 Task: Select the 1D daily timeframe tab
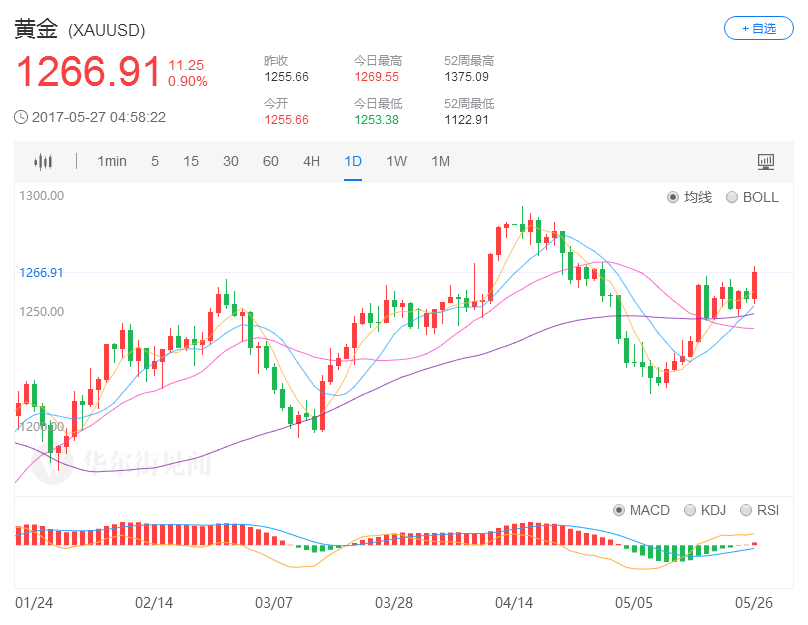click(353, 161)
